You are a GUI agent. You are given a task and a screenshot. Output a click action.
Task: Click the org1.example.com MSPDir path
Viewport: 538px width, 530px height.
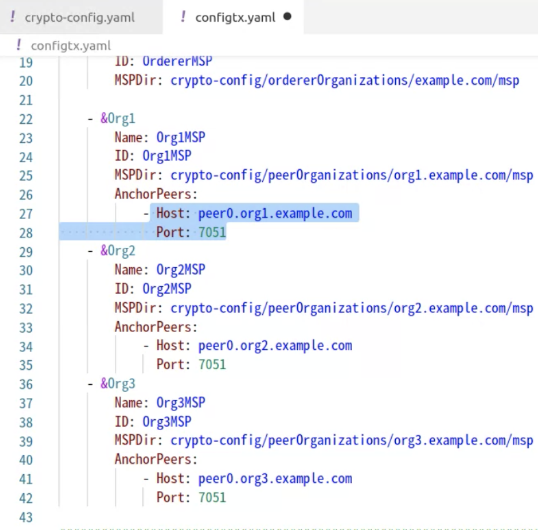(352, 176)
